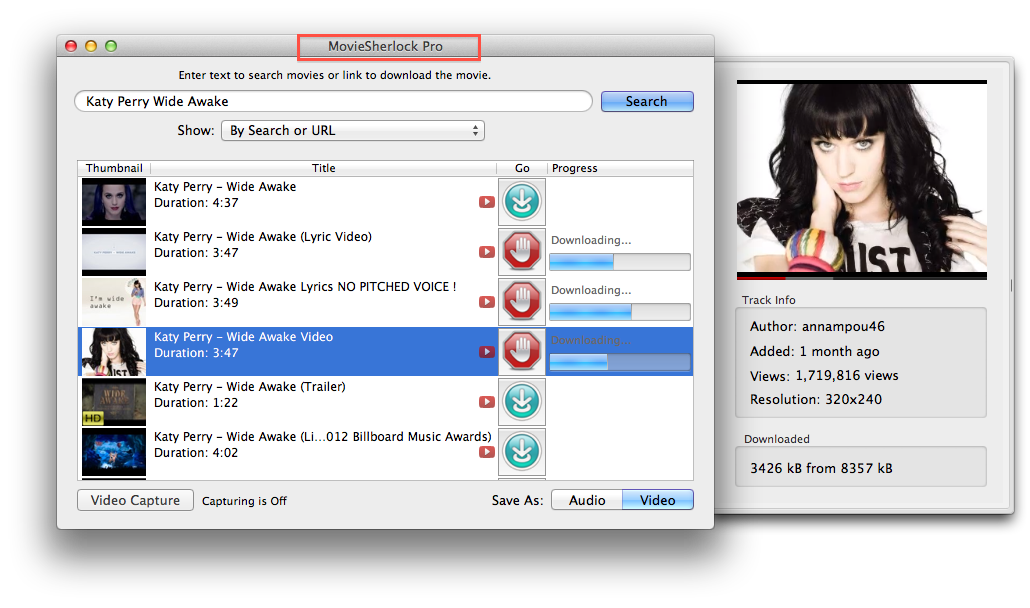Open YouTube icon for Wide Awake Video row
Screen dimensions: 1030x608
(x=487, y=352)
